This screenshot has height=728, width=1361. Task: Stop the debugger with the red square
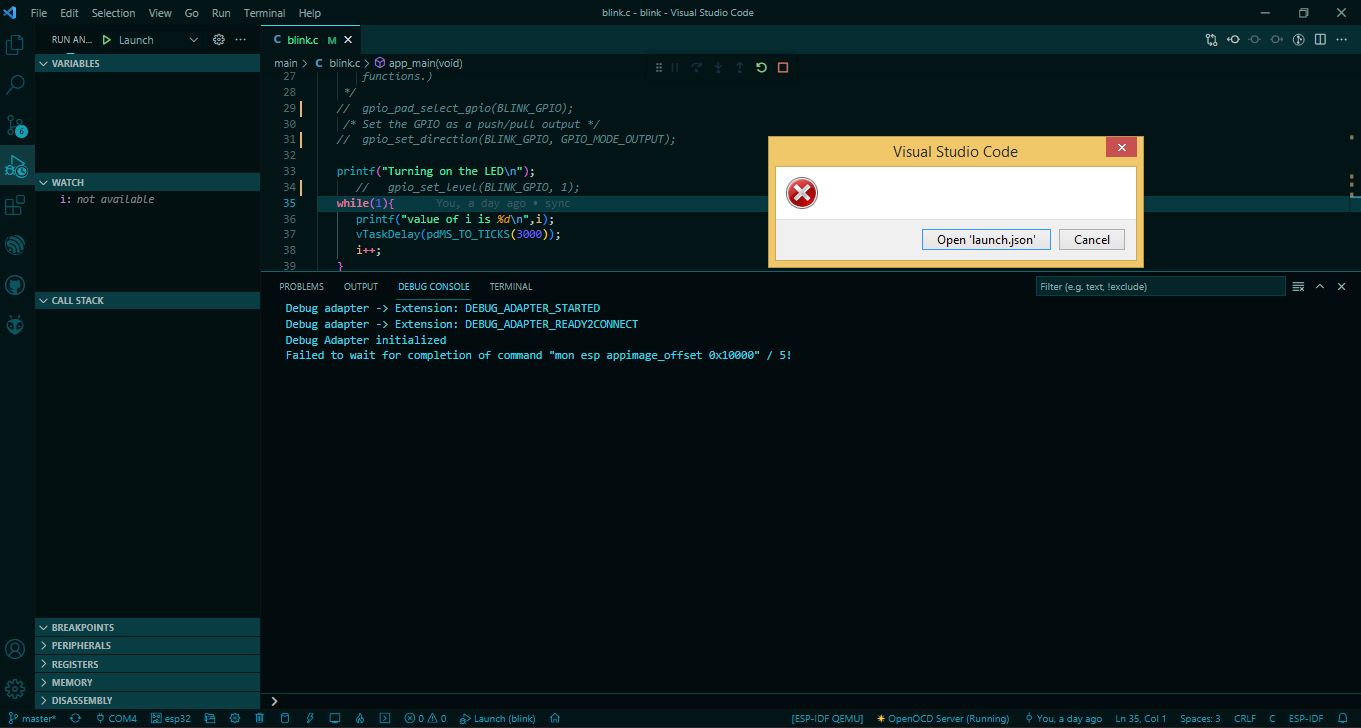[782, 67]
